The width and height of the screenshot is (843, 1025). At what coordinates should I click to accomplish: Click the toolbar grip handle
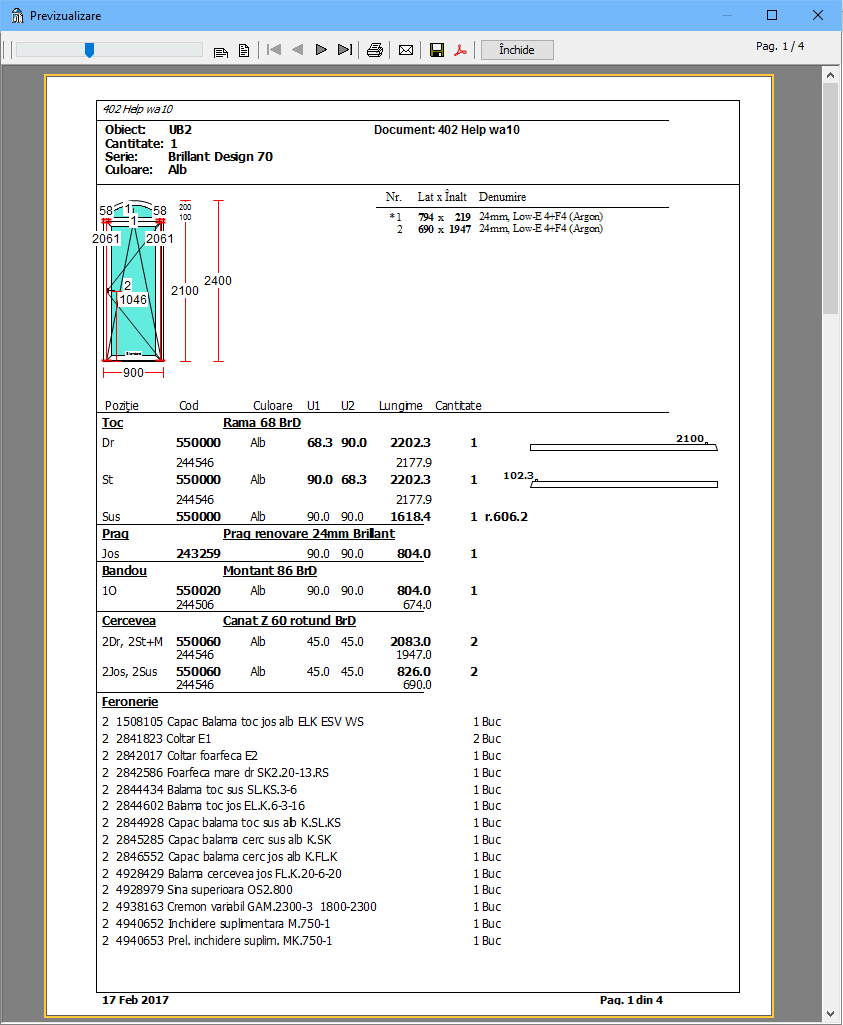[6, 50]
